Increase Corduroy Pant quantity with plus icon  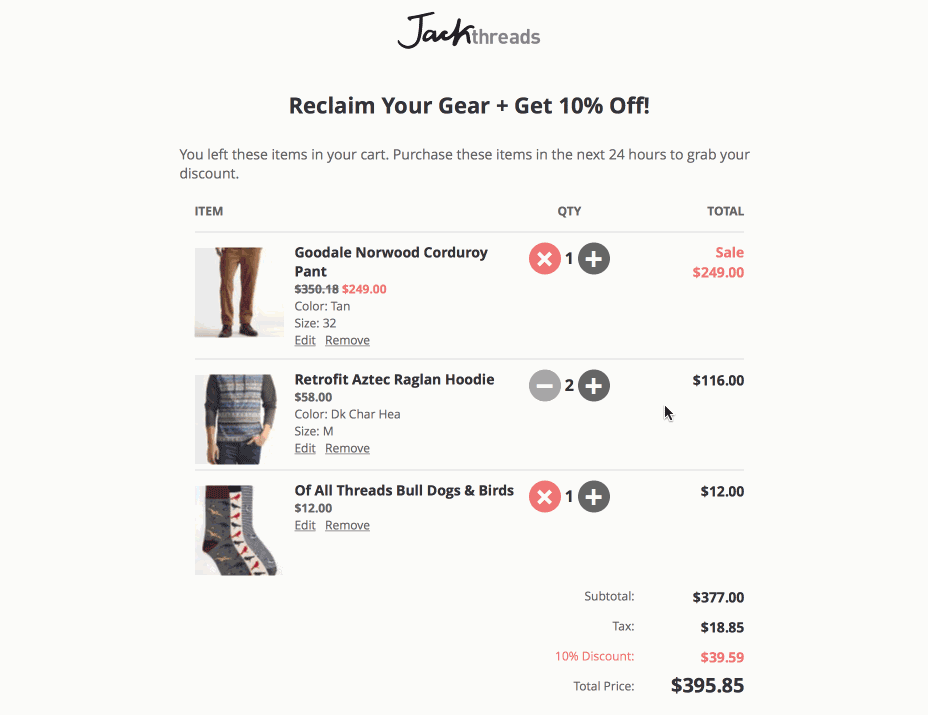594,259
